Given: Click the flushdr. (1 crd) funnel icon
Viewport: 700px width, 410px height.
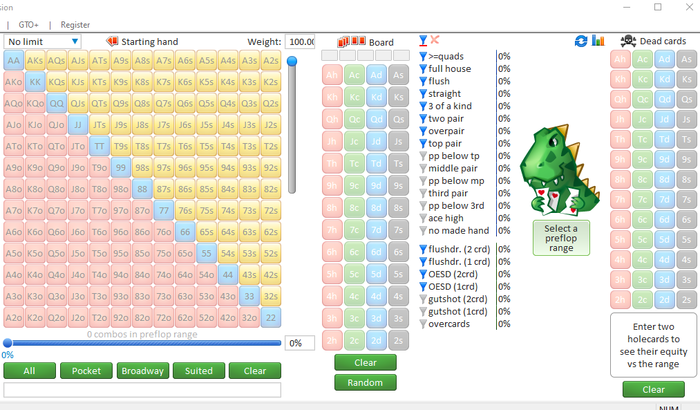Looking at the screenshot, I should (423, 262).
